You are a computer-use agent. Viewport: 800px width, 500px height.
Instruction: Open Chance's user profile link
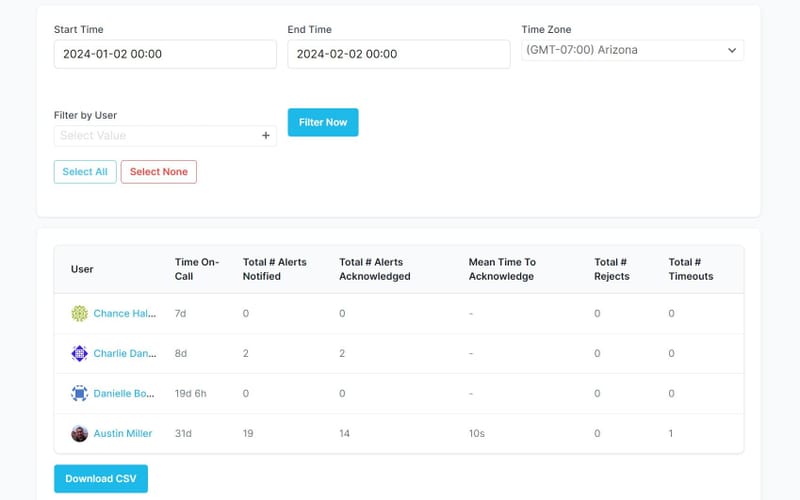tap(125, 313)
